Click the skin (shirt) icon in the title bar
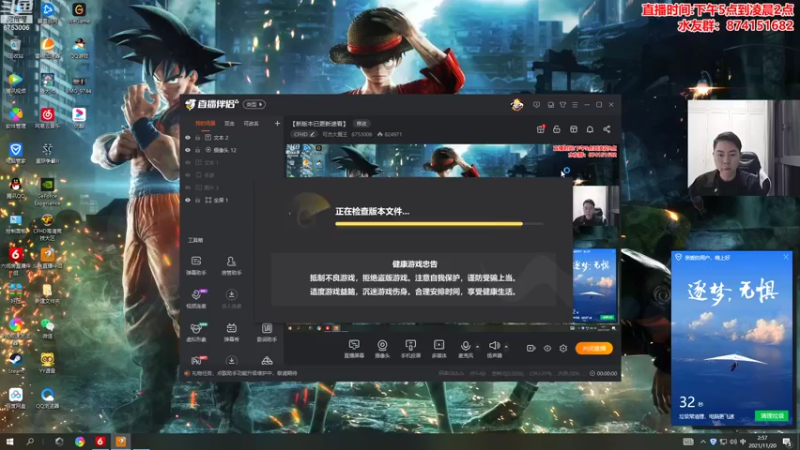Screen dimensions: 800x450 click(x=563, y=105)
